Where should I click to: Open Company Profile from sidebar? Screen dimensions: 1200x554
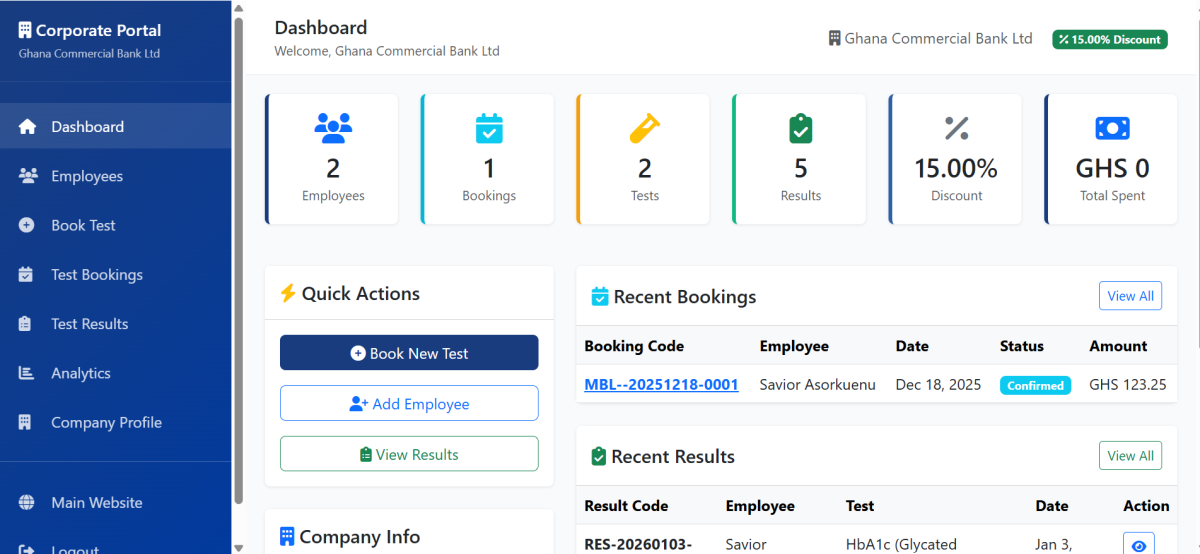pyautogui.click(x=116, y=423)
